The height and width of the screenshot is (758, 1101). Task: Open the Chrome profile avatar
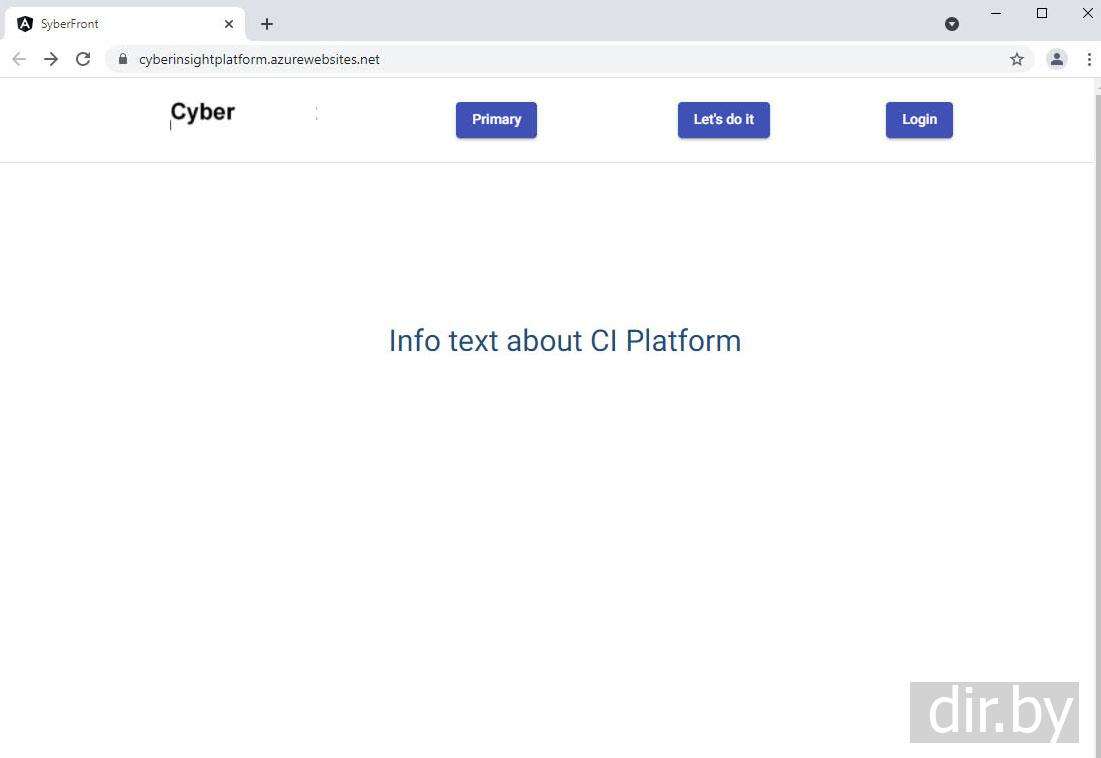click(x=1057, y=59)
